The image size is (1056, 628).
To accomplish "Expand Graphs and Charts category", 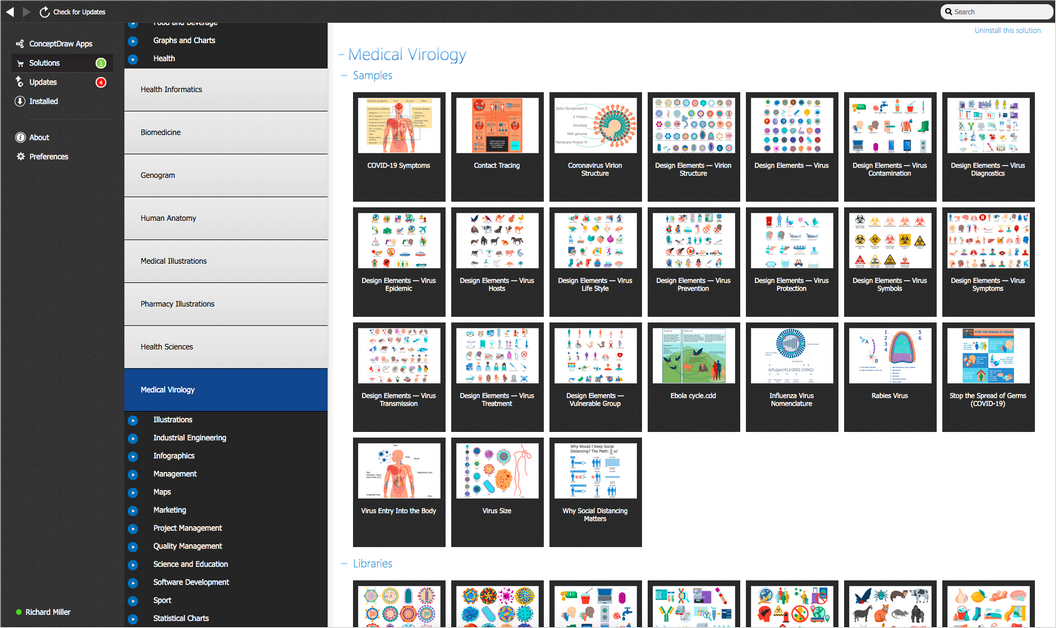I will coord(133,40).
